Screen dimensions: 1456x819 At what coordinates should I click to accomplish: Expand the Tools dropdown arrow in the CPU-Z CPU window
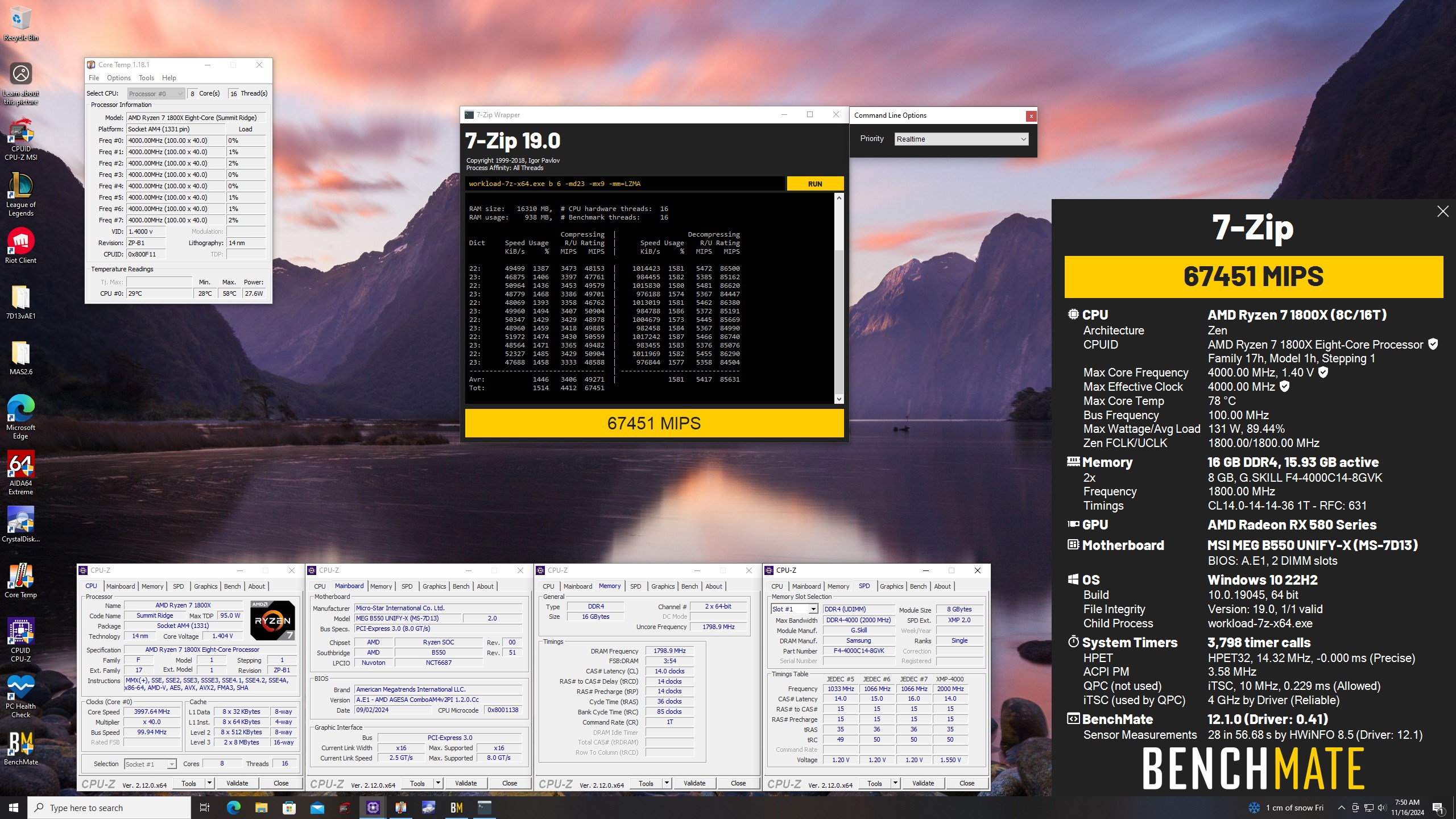(x=209, y=783)
